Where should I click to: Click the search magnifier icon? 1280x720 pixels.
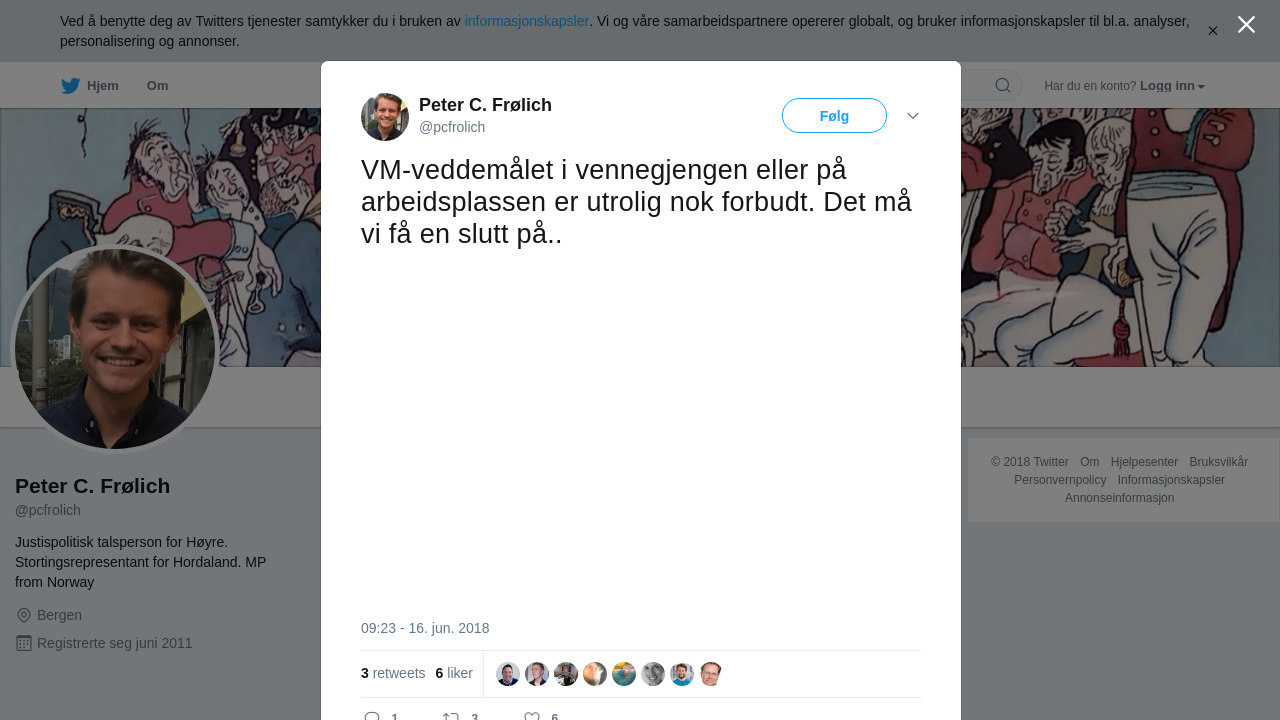(1003, 85)
